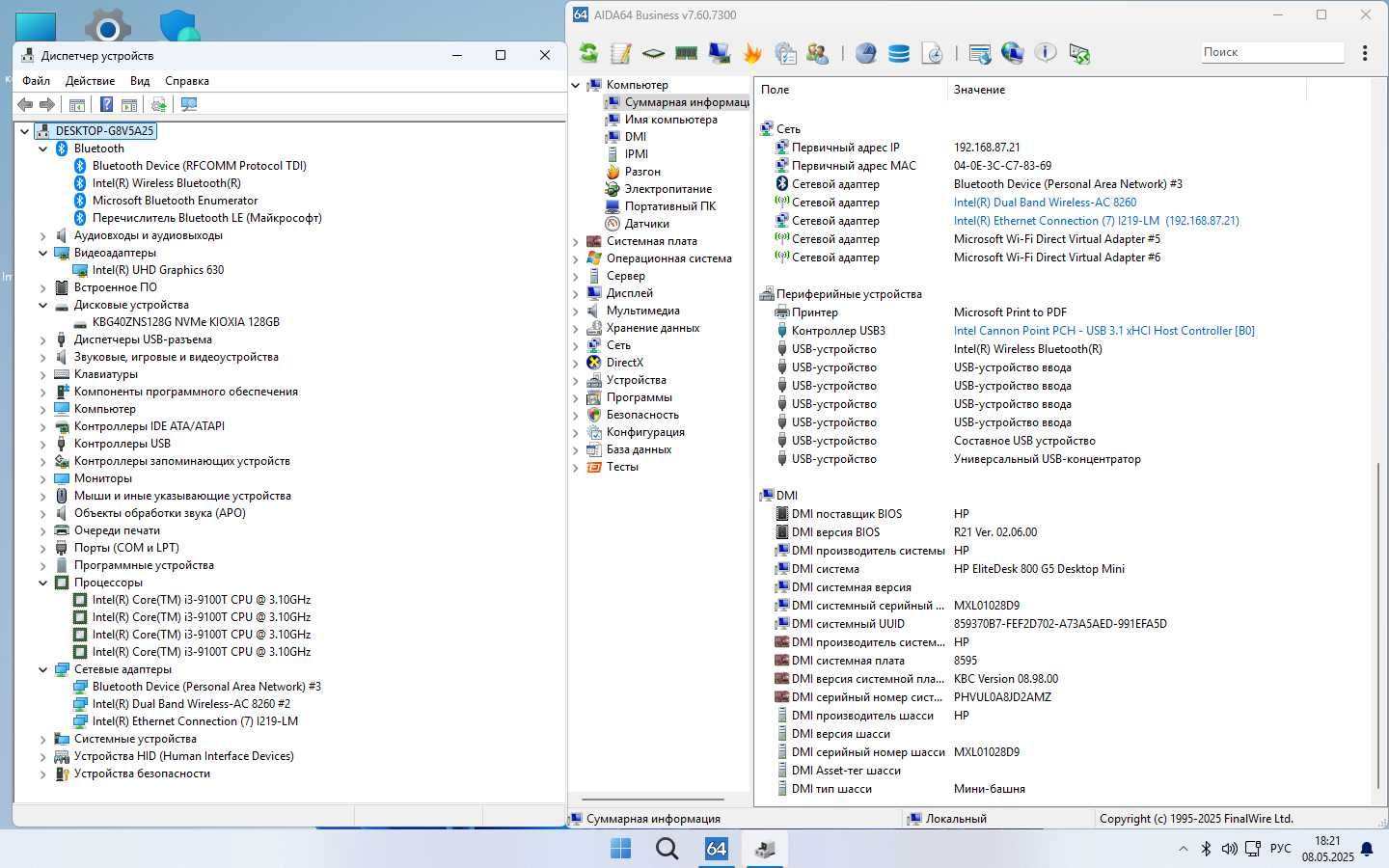Click the blue info bubble icon in AIDA64 toolbar
1389x868 pixels.
(1046, 53)
